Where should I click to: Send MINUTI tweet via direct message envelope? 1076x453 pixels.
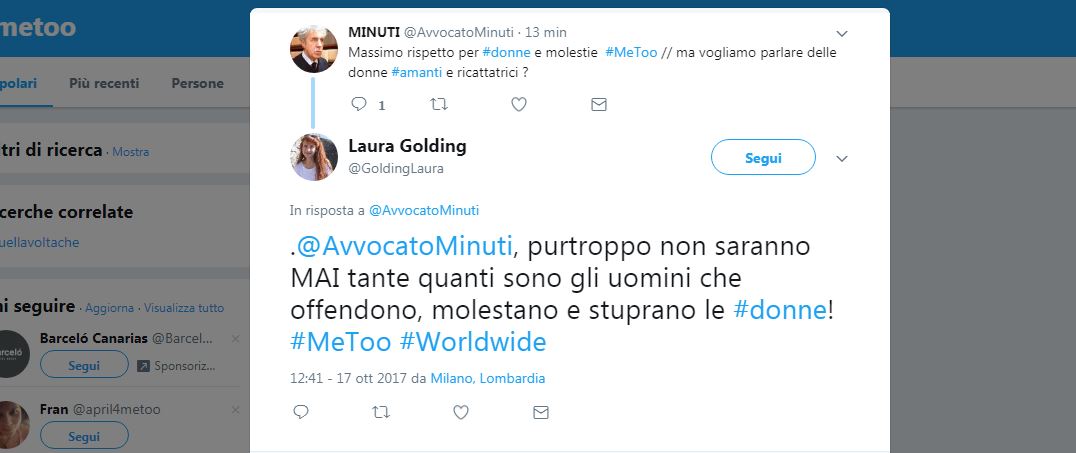(x=599, y=104)
